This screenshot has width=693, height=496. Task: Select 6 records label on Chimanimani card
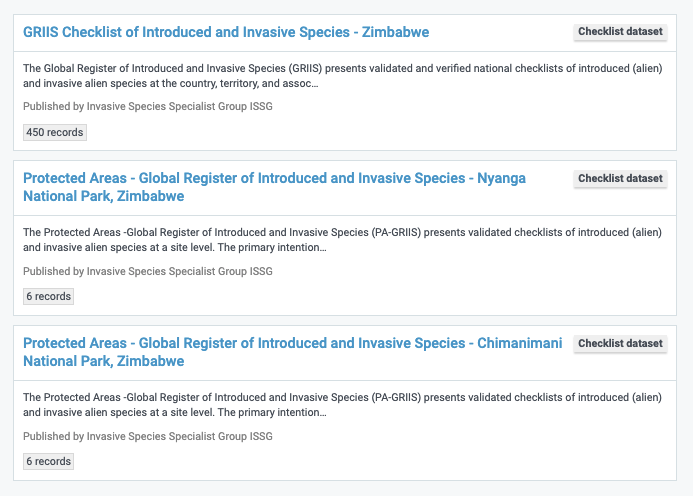click(48, 462)
